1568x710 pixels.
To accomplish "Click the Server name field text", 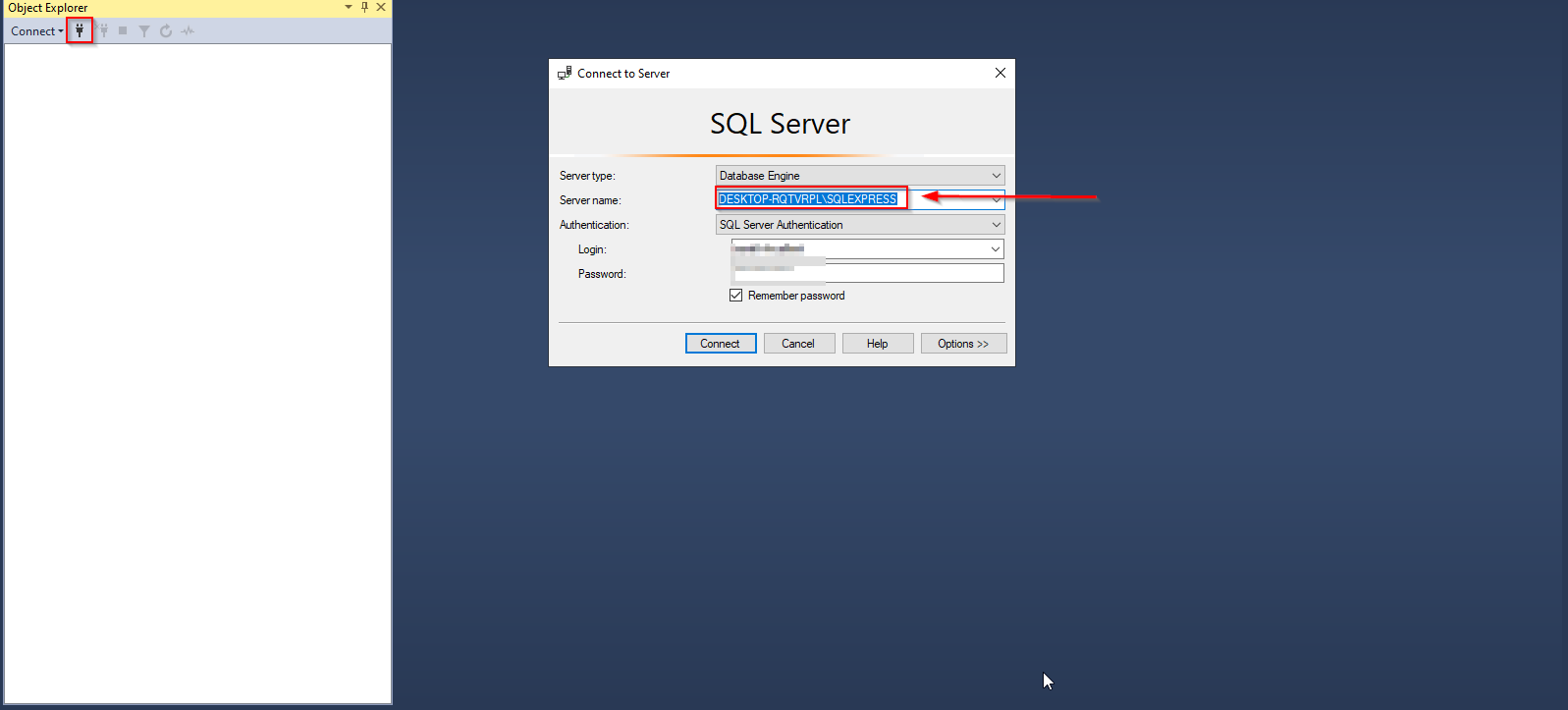I will coord(807,198).
